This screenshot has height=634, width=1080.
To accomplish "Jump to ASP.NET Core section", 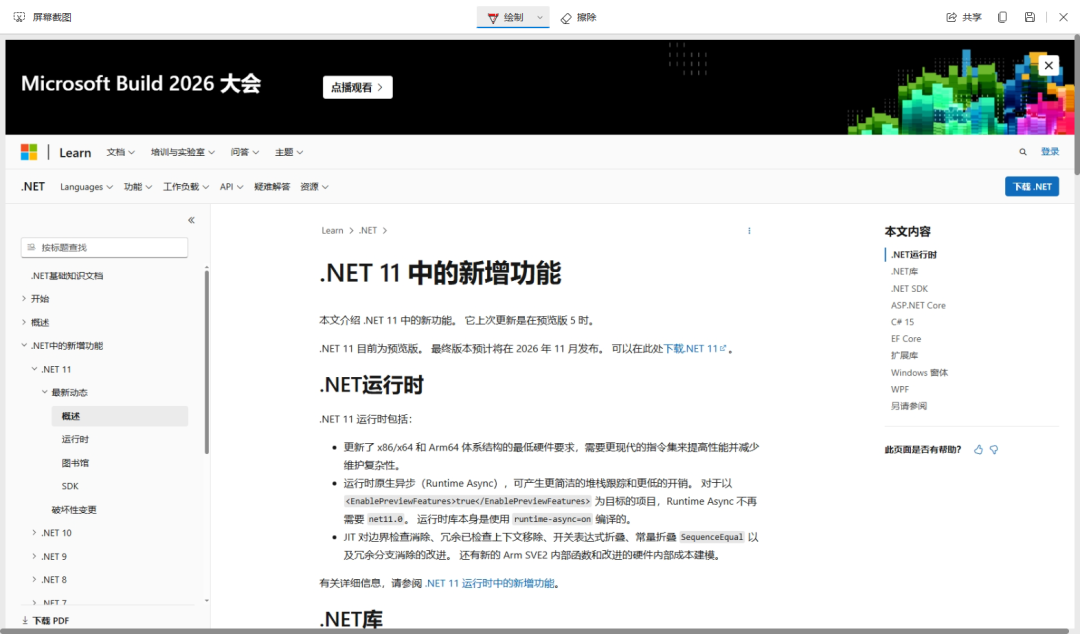I will pos(918,305).
